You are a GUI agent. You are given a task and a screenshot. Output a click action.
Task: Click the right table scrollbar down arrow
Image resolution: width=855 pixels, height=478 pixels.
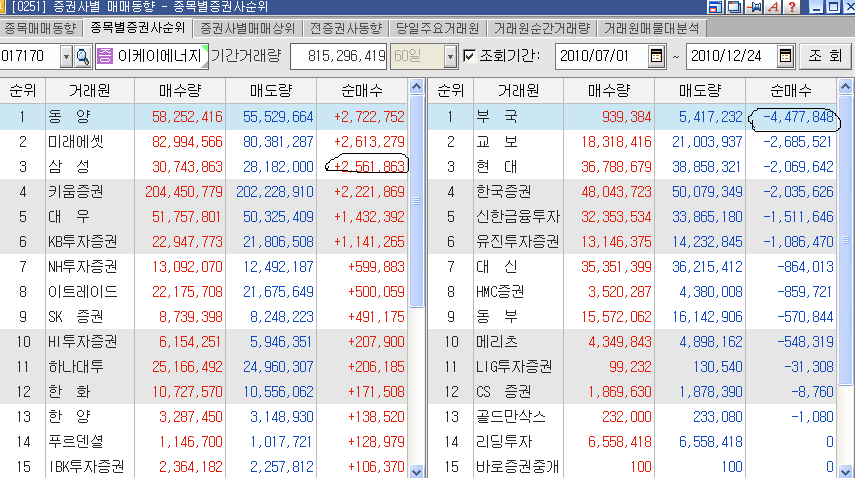click(845, 471)
